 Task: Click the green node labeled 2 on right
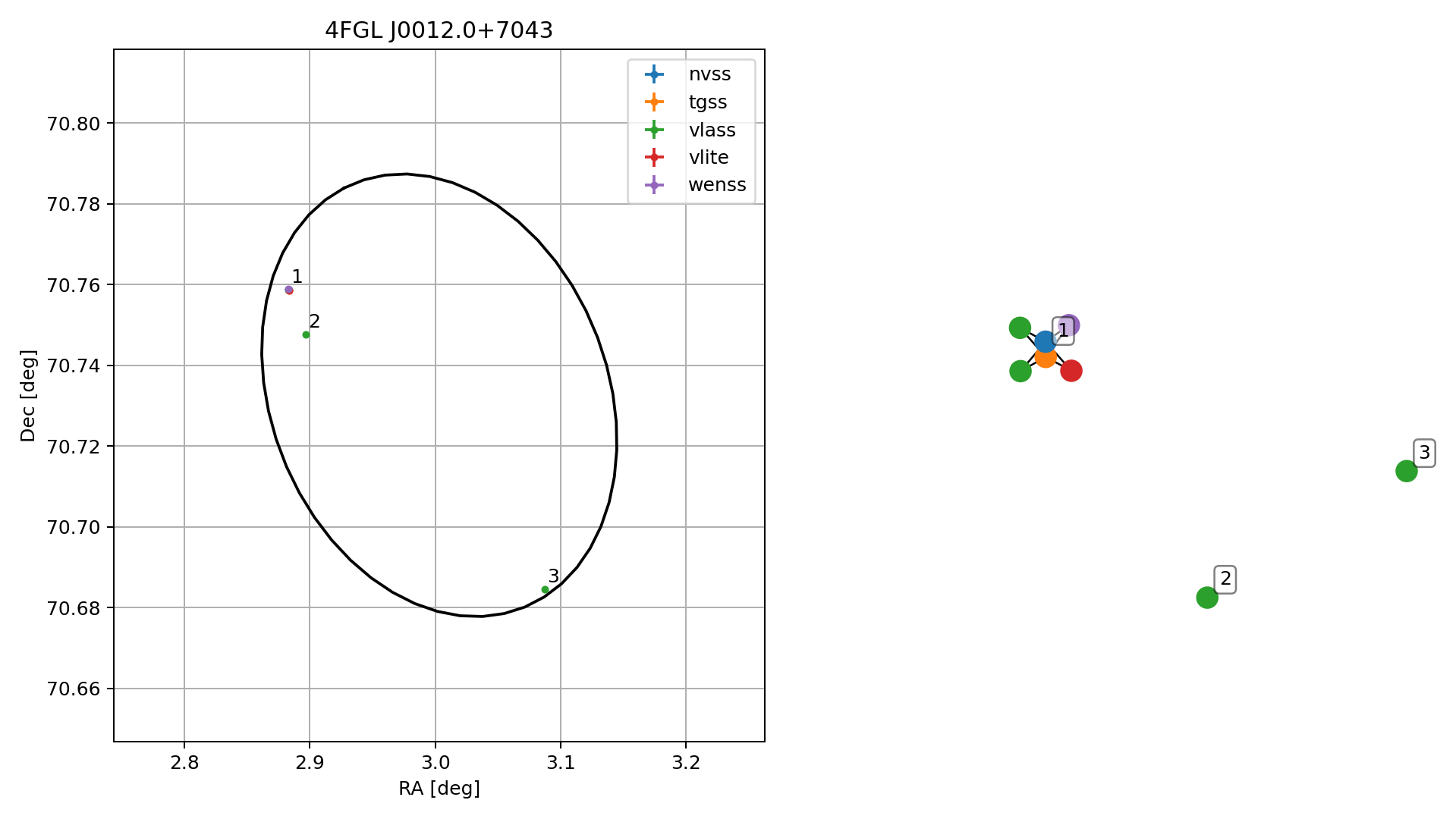tap(1206, 598)
